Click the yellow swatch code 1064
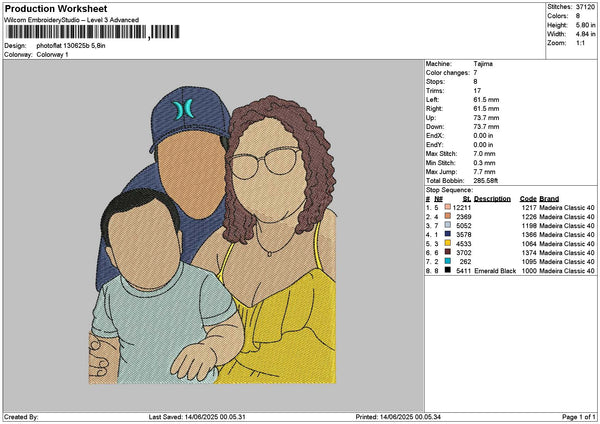The image size is (600, 424). pyautogui.click(x=447, y=243)
